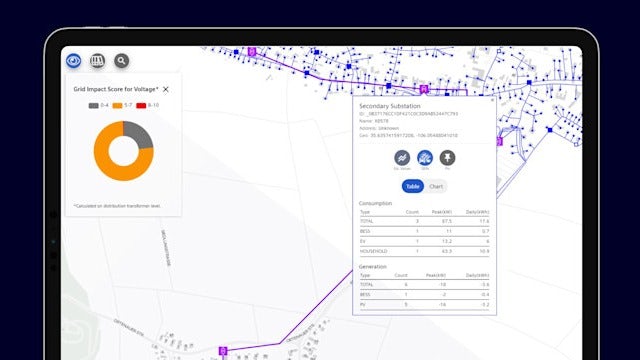Close the Secondary Substation popup
Image resolution: width=640 pixels, height=360 pixels.
492,100
